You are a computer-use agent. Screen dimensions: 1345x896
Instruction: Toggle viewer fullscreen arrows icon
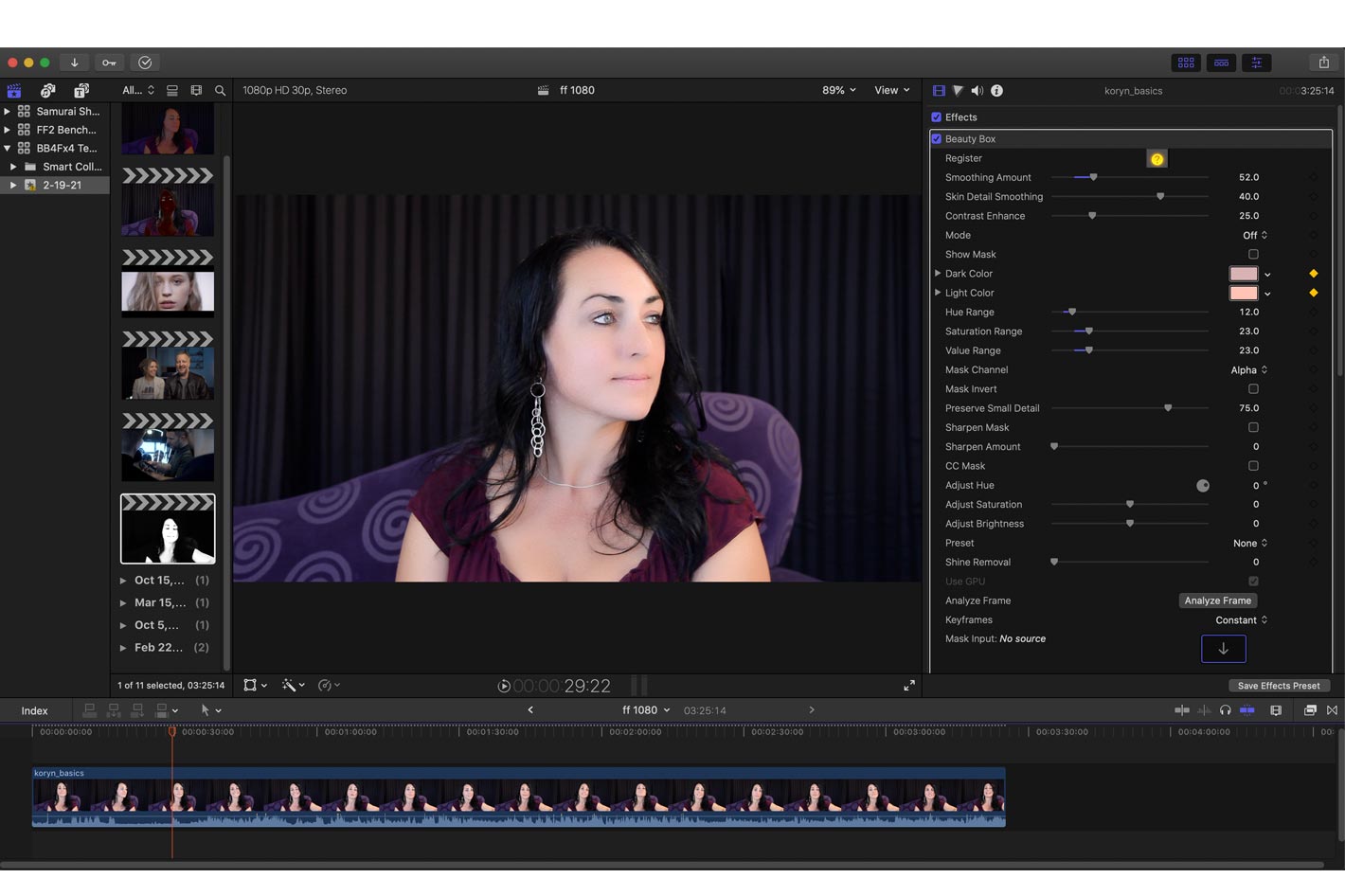(908, 685)
